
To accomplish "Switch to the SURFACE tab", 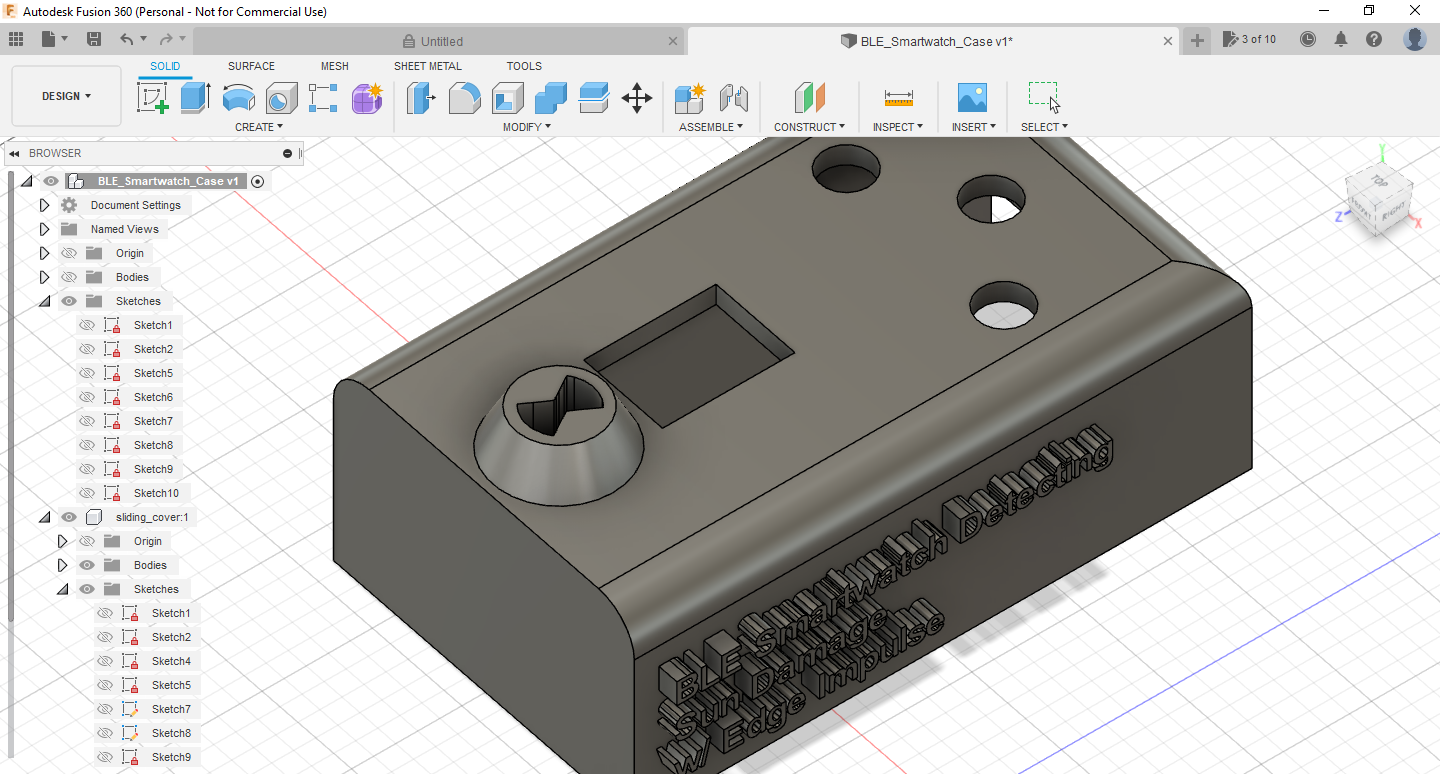I will 250,65.
